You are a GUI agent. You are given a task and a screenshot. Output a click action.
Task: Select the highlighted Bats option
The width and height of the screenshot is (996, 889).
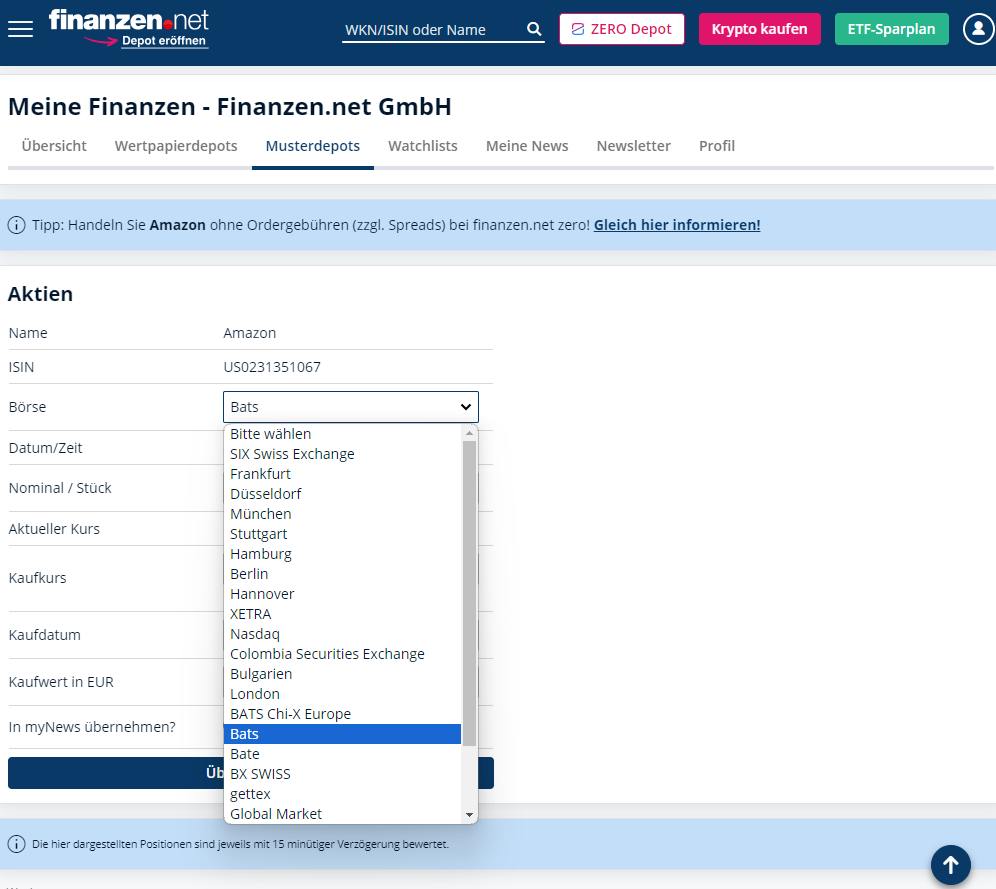tap(342, 734)
